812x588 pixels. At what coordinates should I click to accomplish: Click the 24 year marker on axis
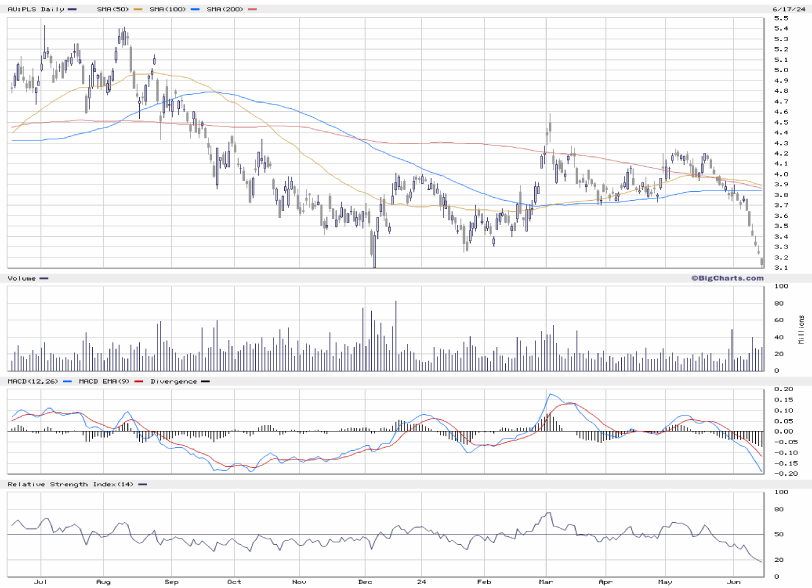(424, 581)
